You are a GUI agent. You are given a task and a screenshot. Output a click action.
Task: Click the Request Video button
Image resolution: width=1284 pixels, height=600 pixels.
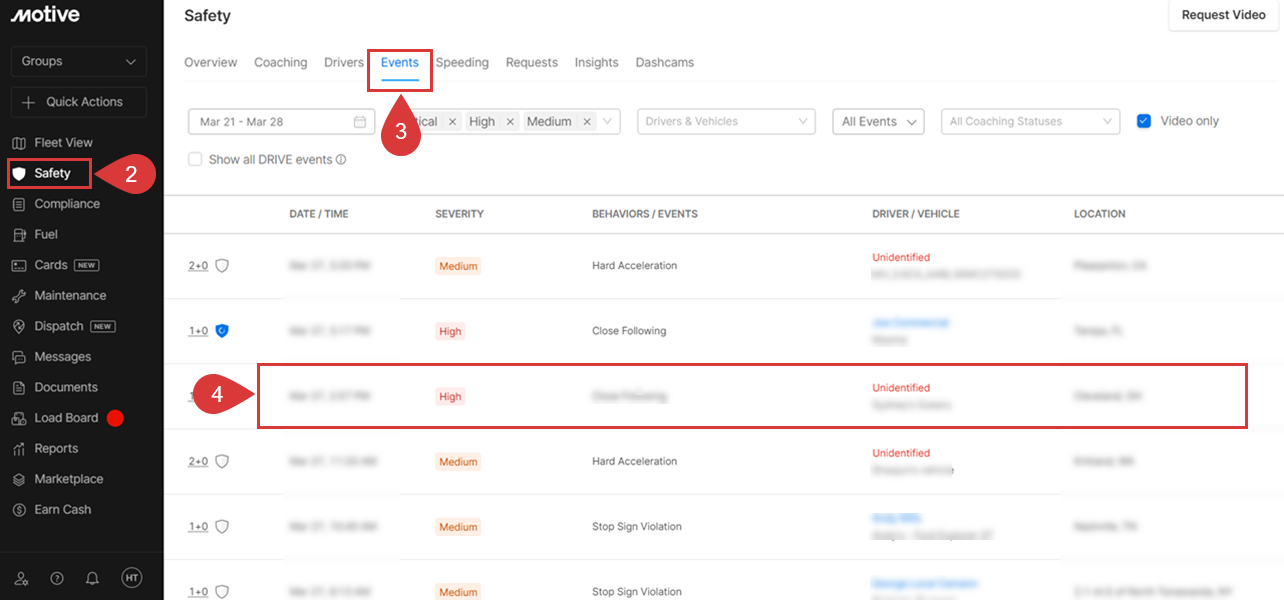(x=1223, y=16)
